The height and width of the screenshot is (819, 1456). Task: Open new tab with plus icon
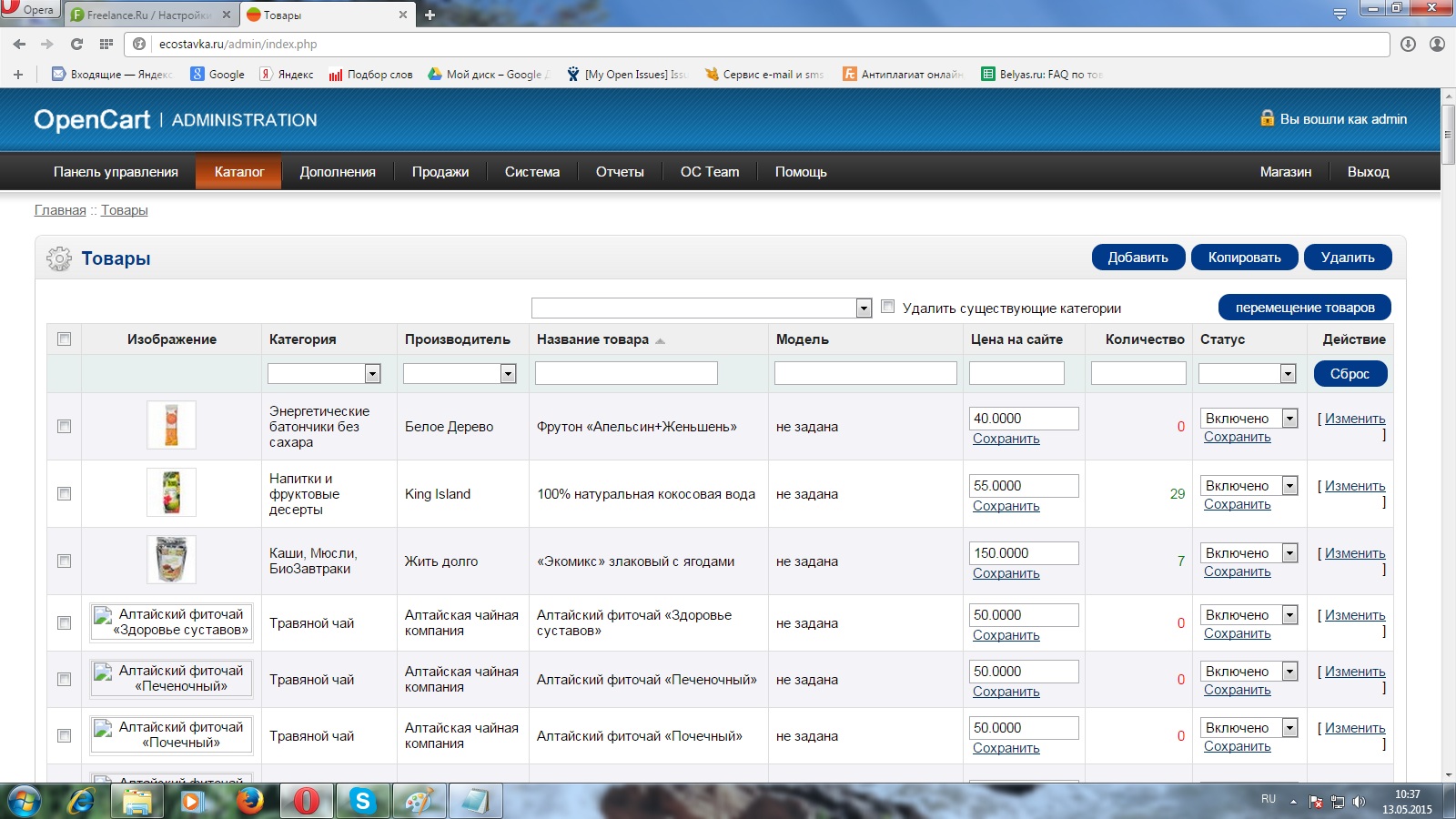(430, 15)
